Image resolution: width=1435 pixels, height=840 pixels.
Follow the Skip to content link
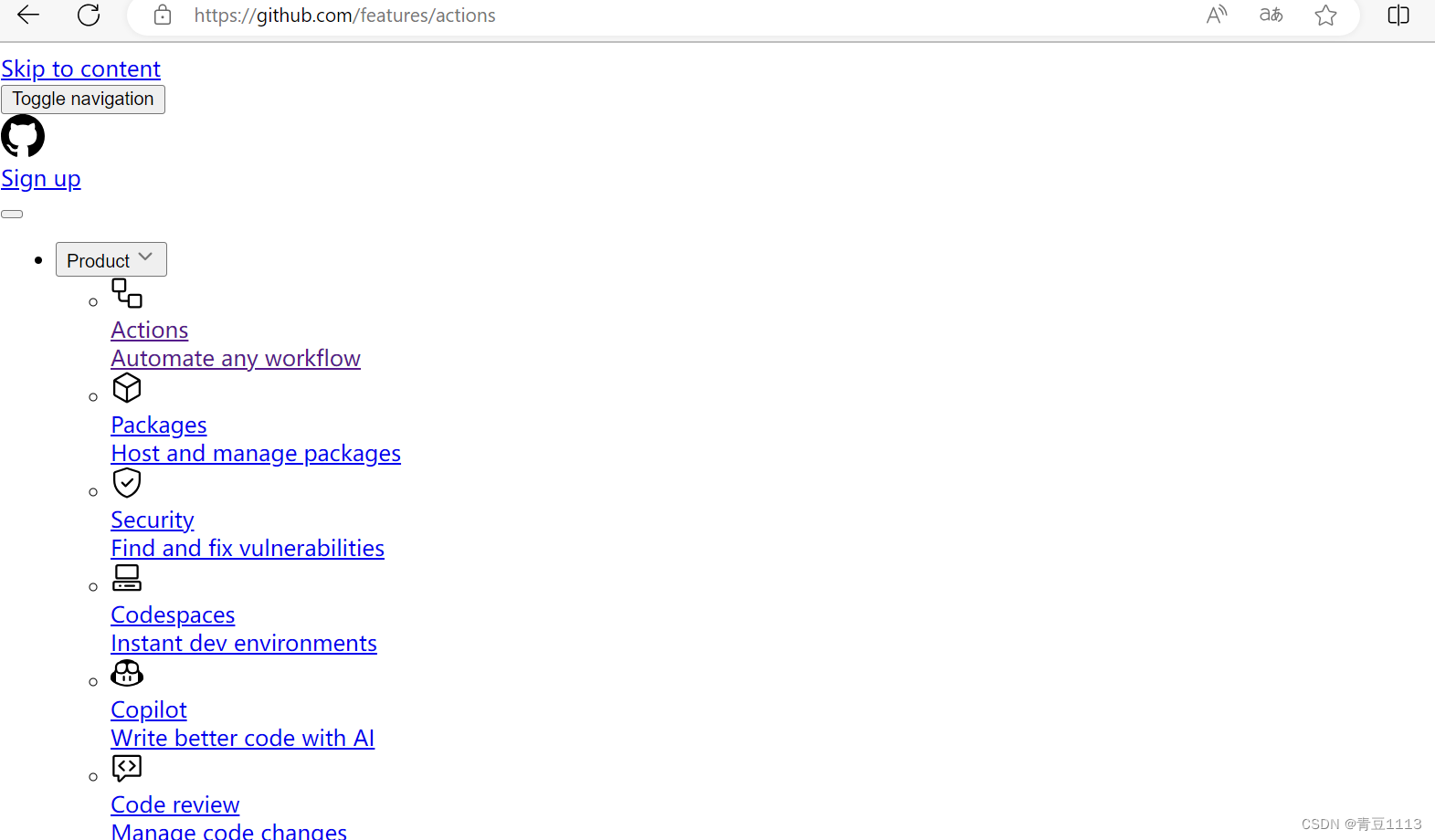pos(80,69)
